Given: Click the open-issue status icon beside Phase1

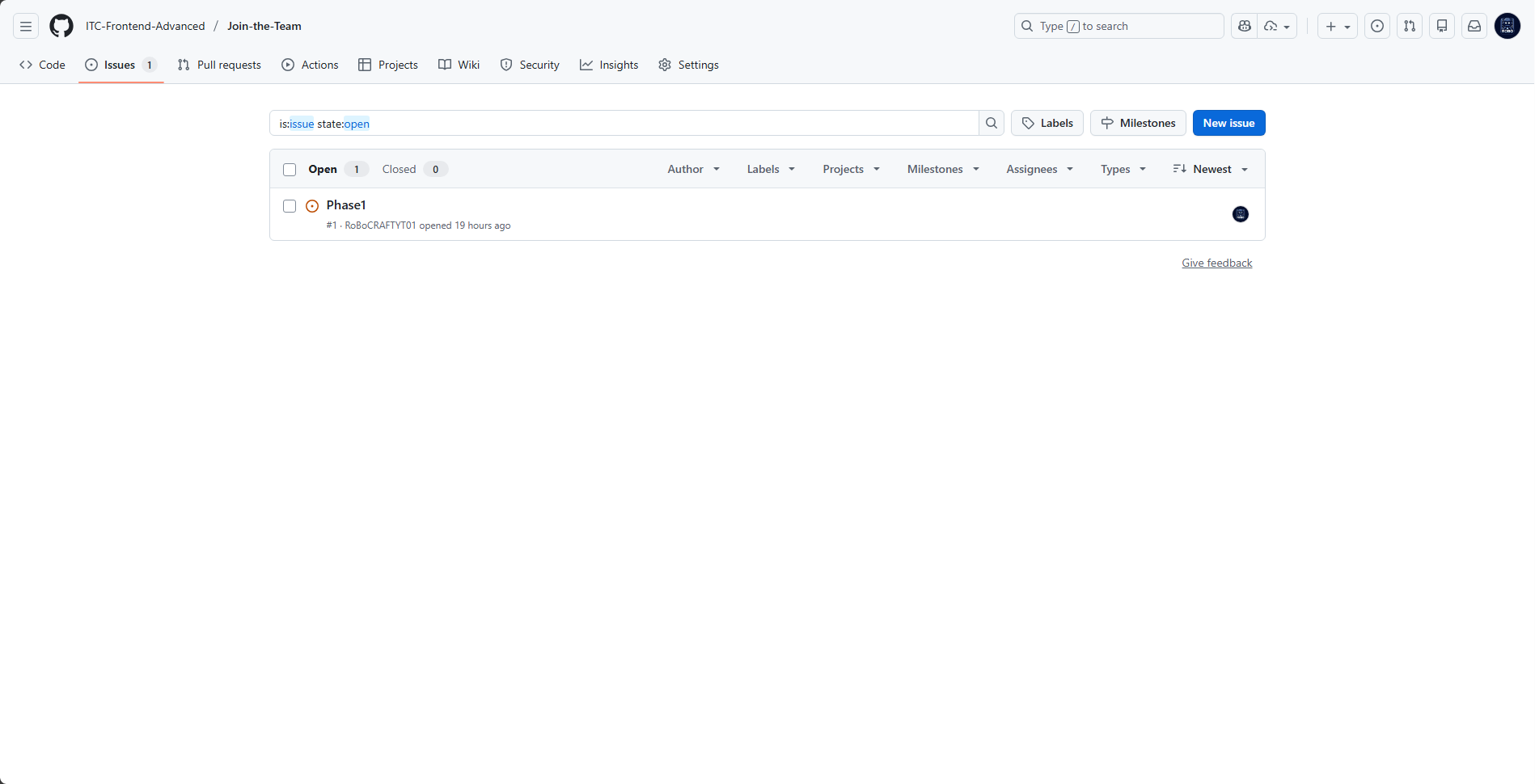Looking at the screenshot, I should point(312,206).
